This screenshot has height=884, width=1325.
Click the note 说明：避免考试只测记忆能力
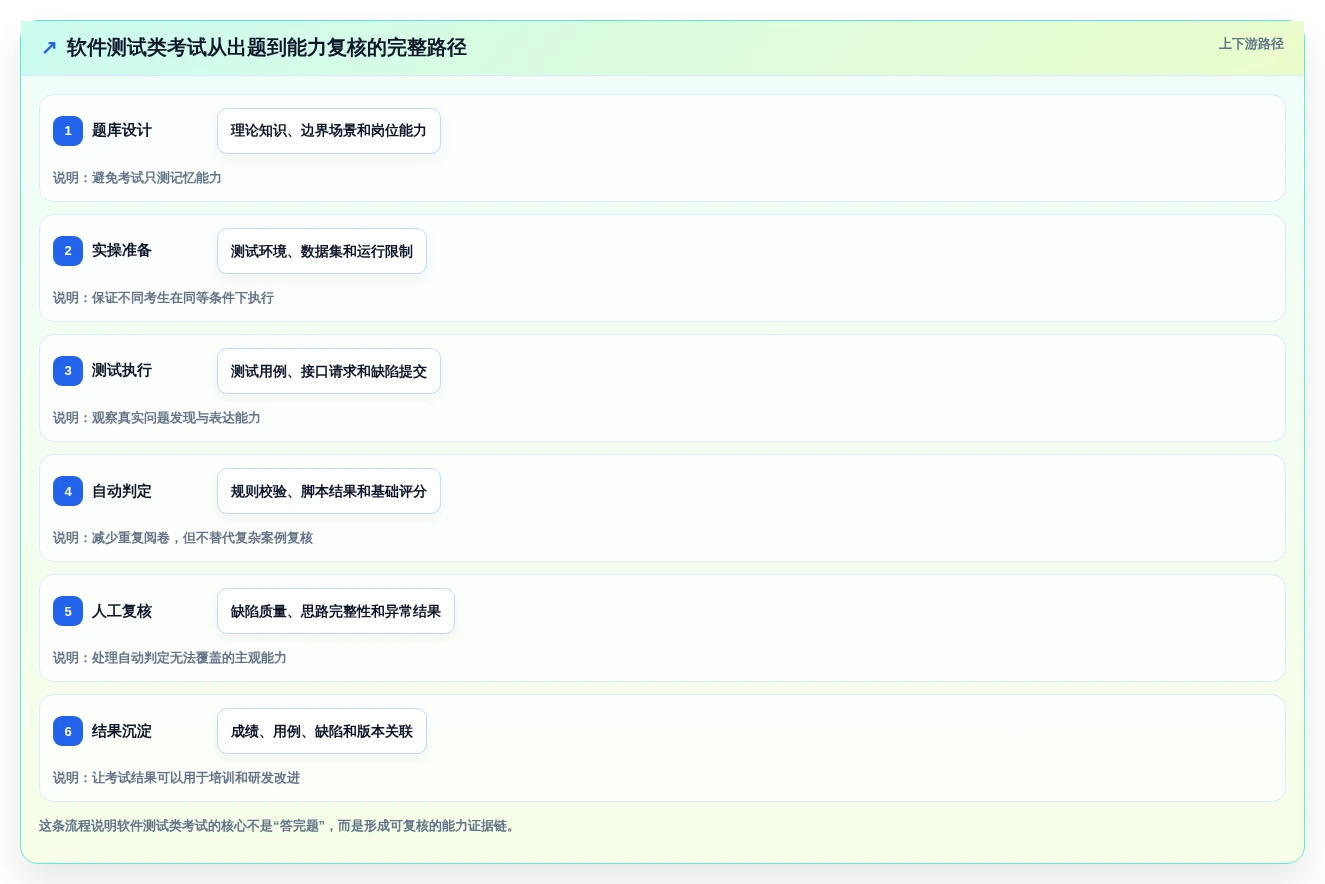(137, 178)
